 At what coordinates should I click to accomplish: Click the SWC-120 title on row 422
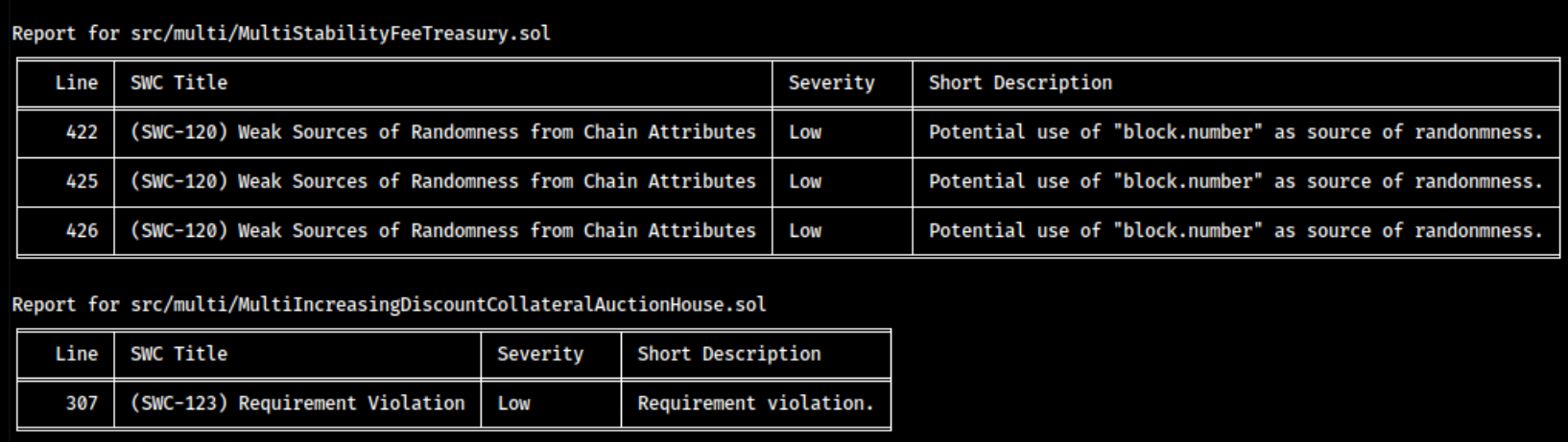tap(443, 132)
